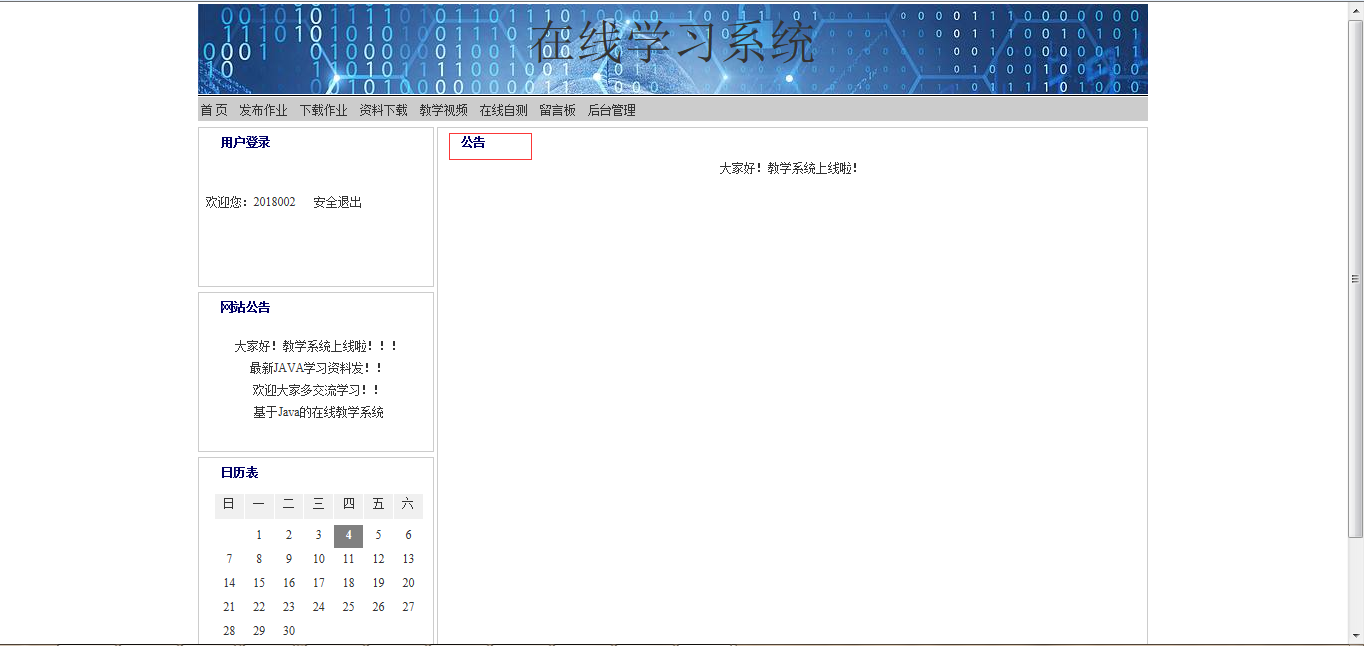Select highlighted date 4 in calendar
The image size is (1364, 646).
point(348,535)
